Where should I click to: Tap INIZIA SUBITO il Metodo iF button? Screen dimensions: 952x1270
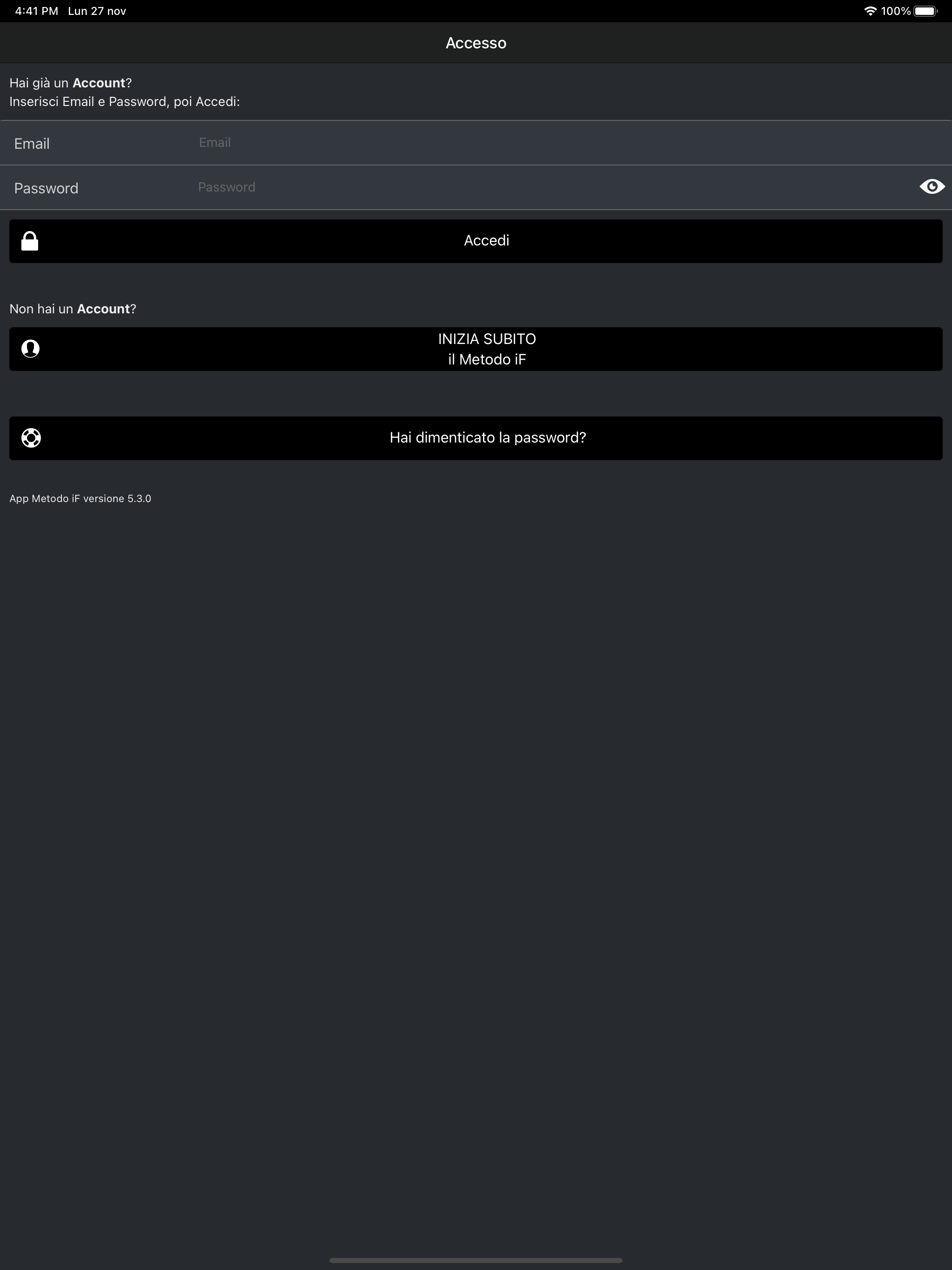476,349
